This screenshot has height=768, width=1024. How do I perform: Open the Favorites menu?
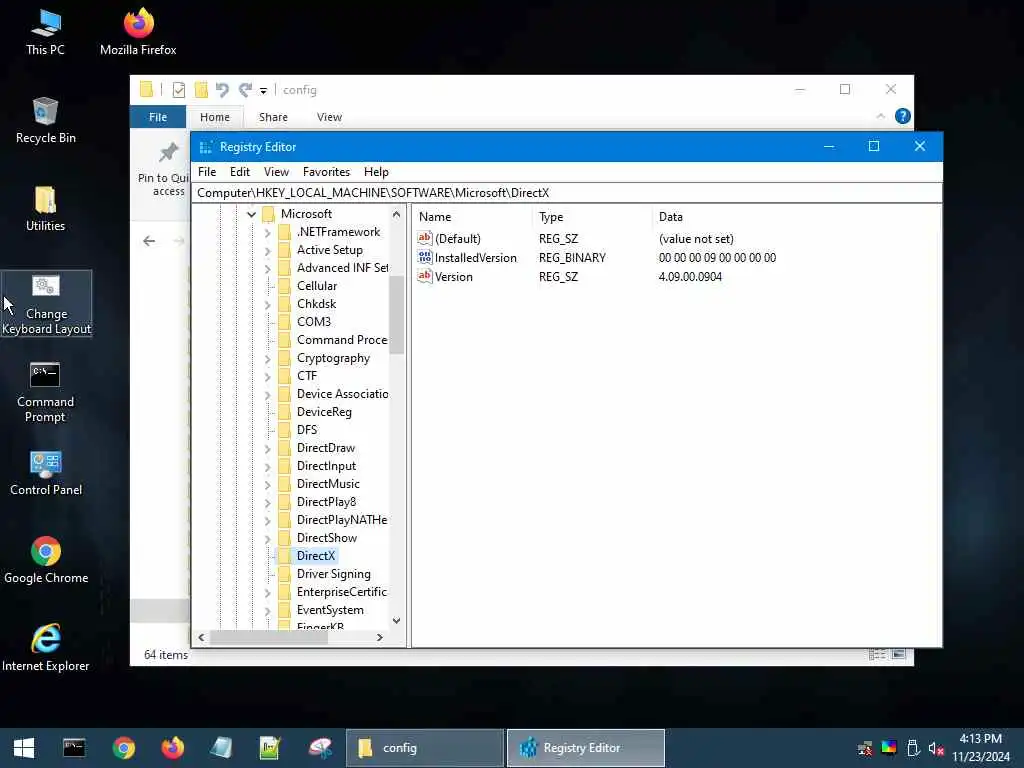click(326, 172)
